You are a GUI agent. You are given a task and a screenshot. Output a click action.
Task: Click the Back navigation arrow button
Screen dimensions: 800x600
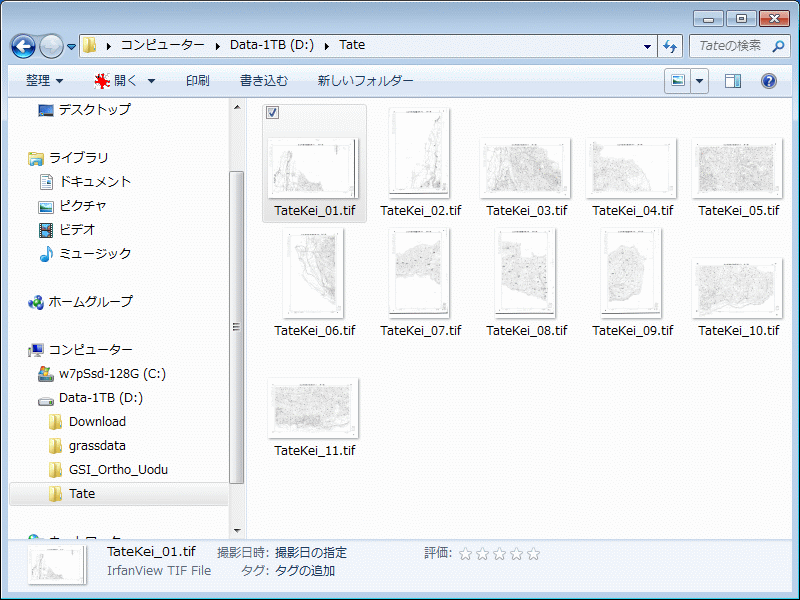[x=24, y=46]
